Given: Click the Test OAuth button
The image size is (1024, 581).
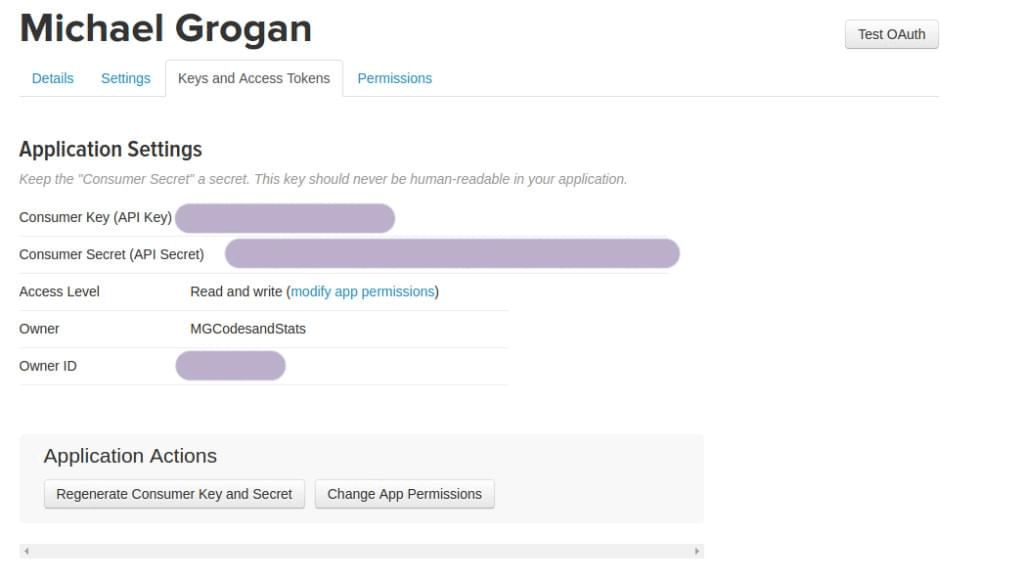Looking at the screenshot, I should click(x=891, y=34).
